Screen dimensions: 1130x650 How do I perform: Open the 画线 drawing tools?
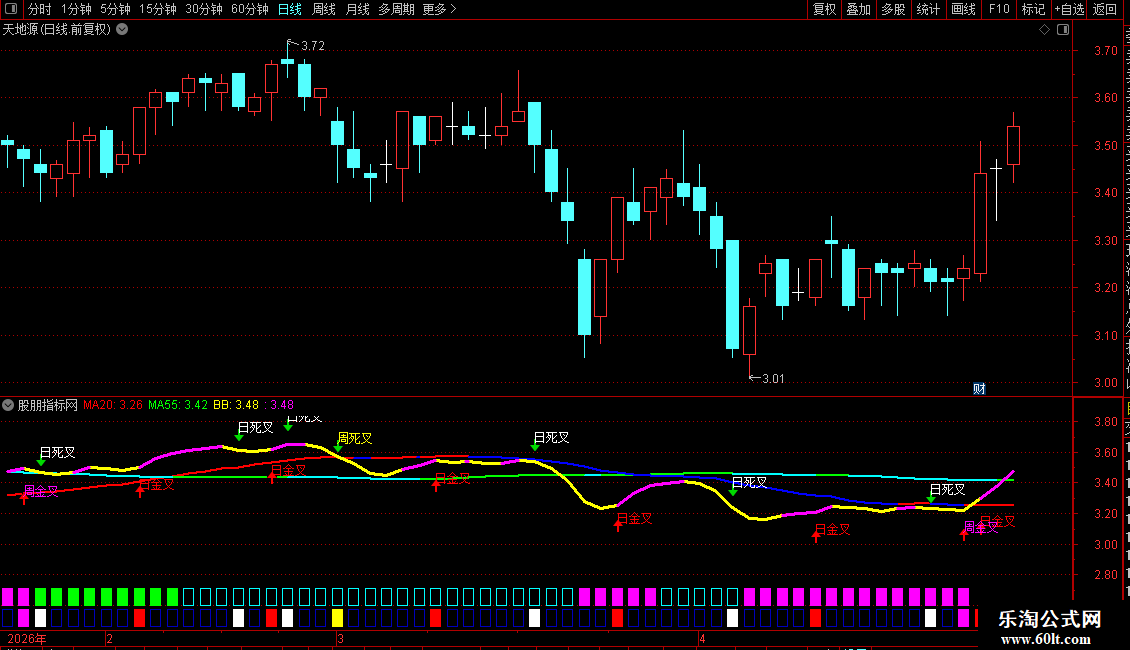click(964, 9)
